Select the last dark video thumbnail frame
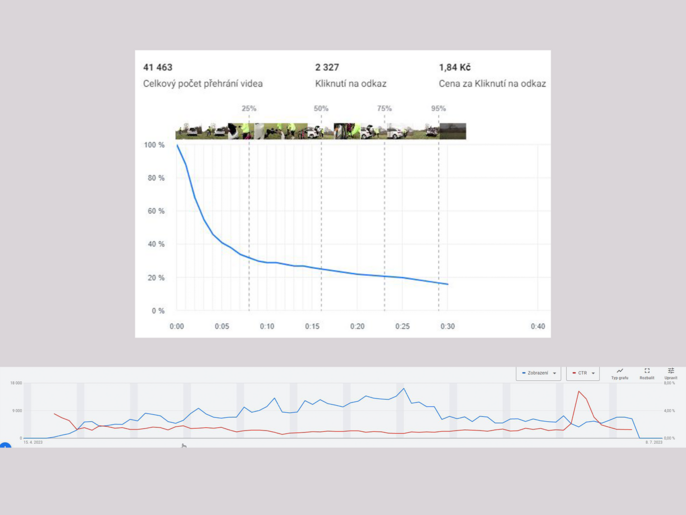This screenshot has width=686, height=515. (452, 131)
